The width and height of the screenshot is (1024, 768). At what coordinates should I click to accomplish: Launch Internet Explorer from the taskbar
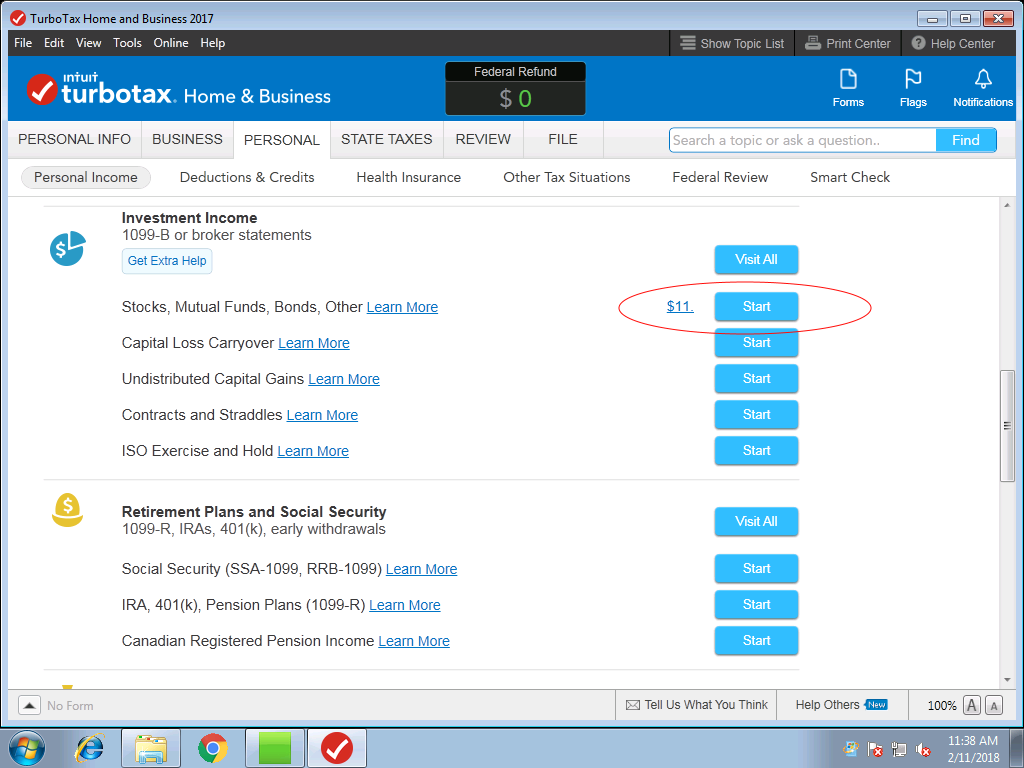[x=89, y=748]
